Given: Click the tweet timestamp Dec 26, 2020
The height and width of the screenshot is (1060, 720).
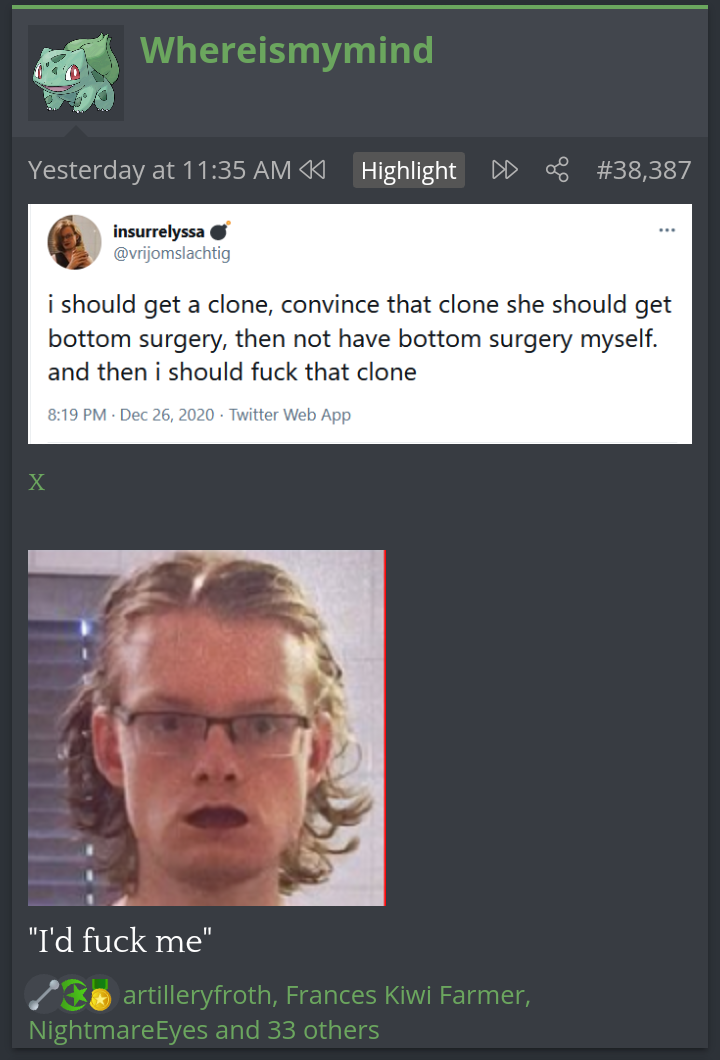Looking at the screenshot, I should point(167,414).
